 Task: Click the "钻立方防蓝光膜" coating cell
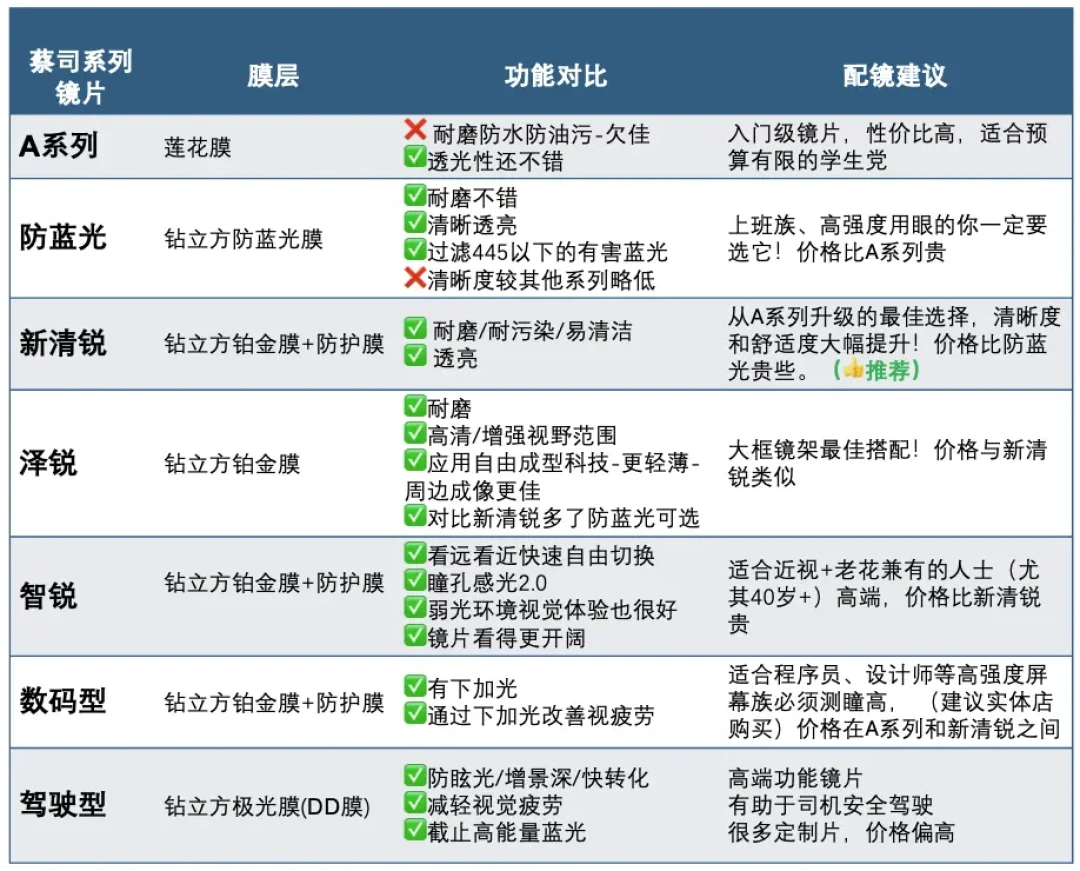(243, 239)
